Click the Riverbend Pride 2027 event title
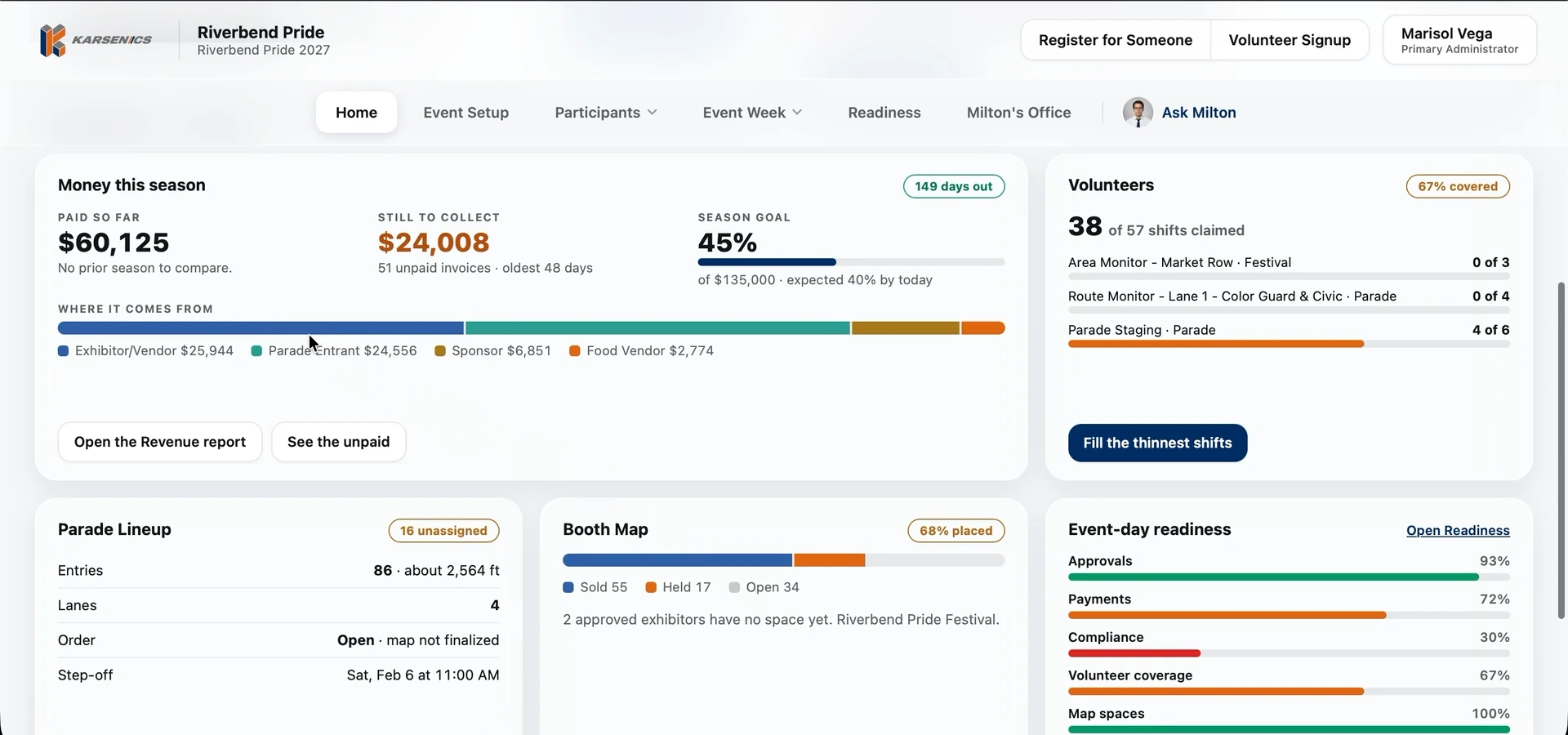Viewport: 1568px width, 735px height. coord(264,50)
